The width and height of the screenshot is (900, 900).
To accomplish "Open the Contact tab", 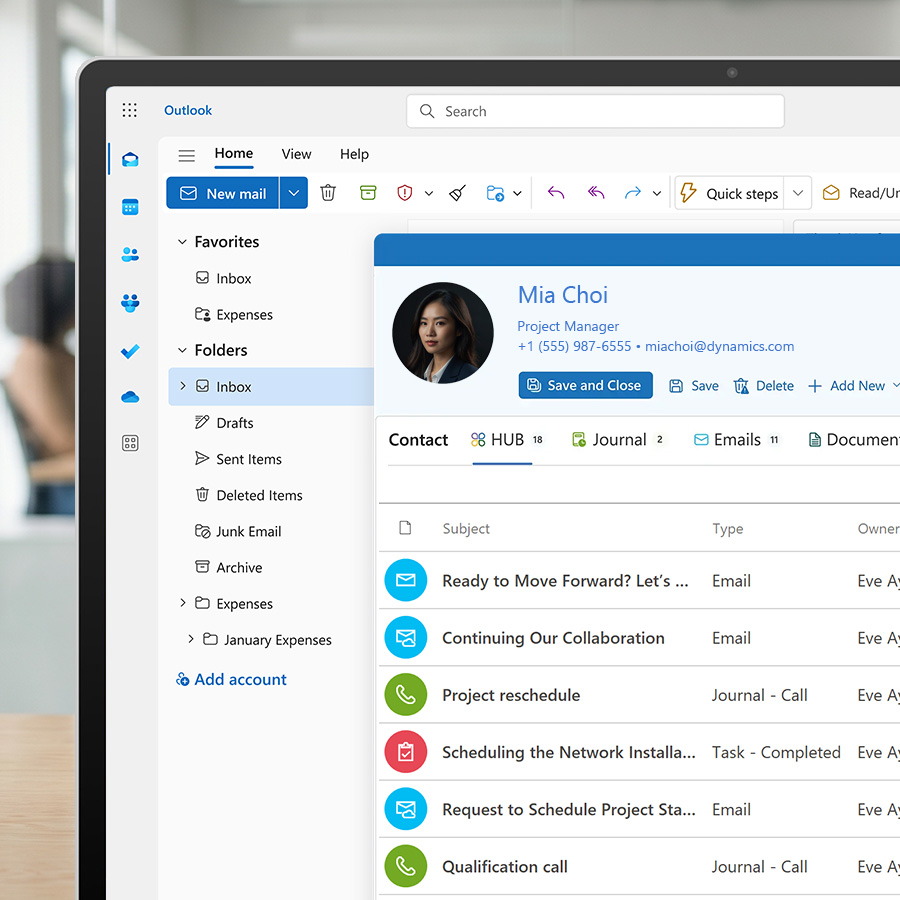I will point(418,440).
